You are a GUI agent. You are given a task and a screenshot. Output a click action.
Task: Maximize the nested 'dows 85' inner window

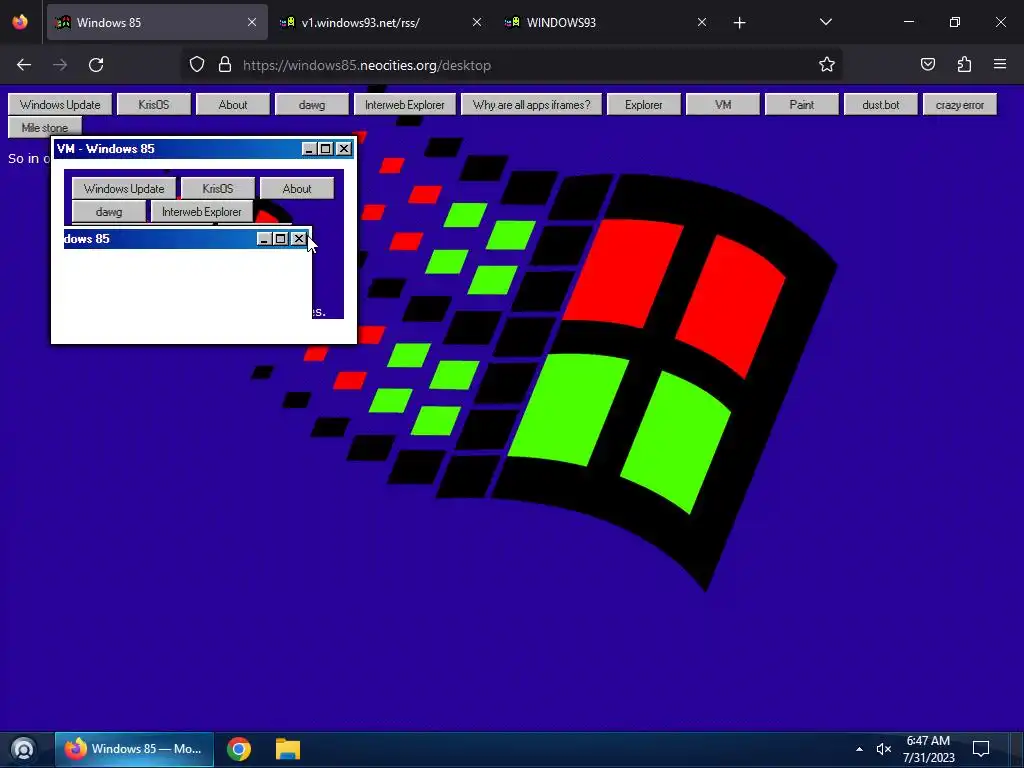pyautogui.click(x=281, y=239)
